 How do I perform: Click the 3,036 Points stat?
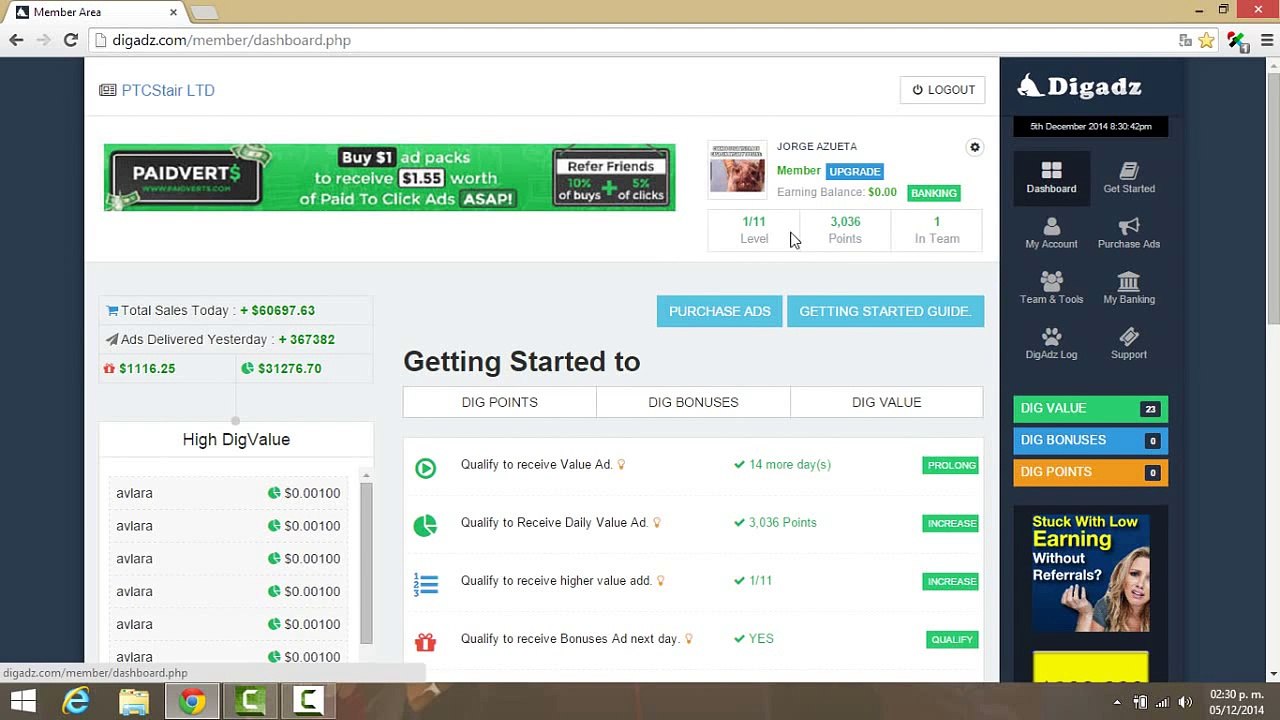pyautogui.click(x=845, y=230)
